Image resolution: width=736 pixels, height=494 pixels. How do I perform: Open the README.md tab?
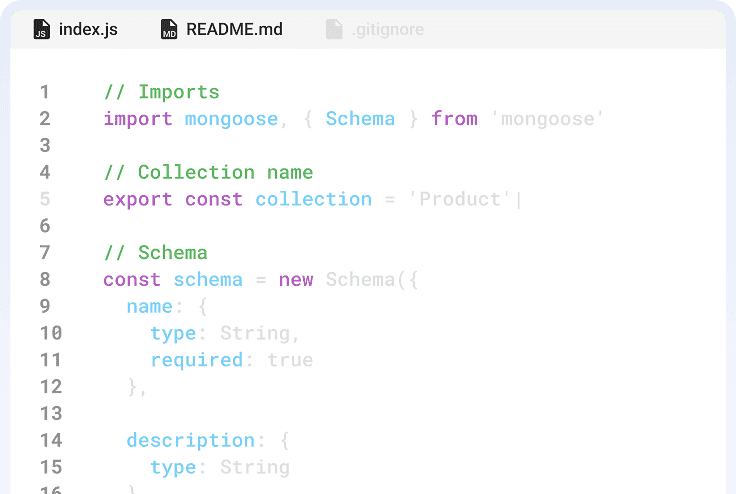234,30
